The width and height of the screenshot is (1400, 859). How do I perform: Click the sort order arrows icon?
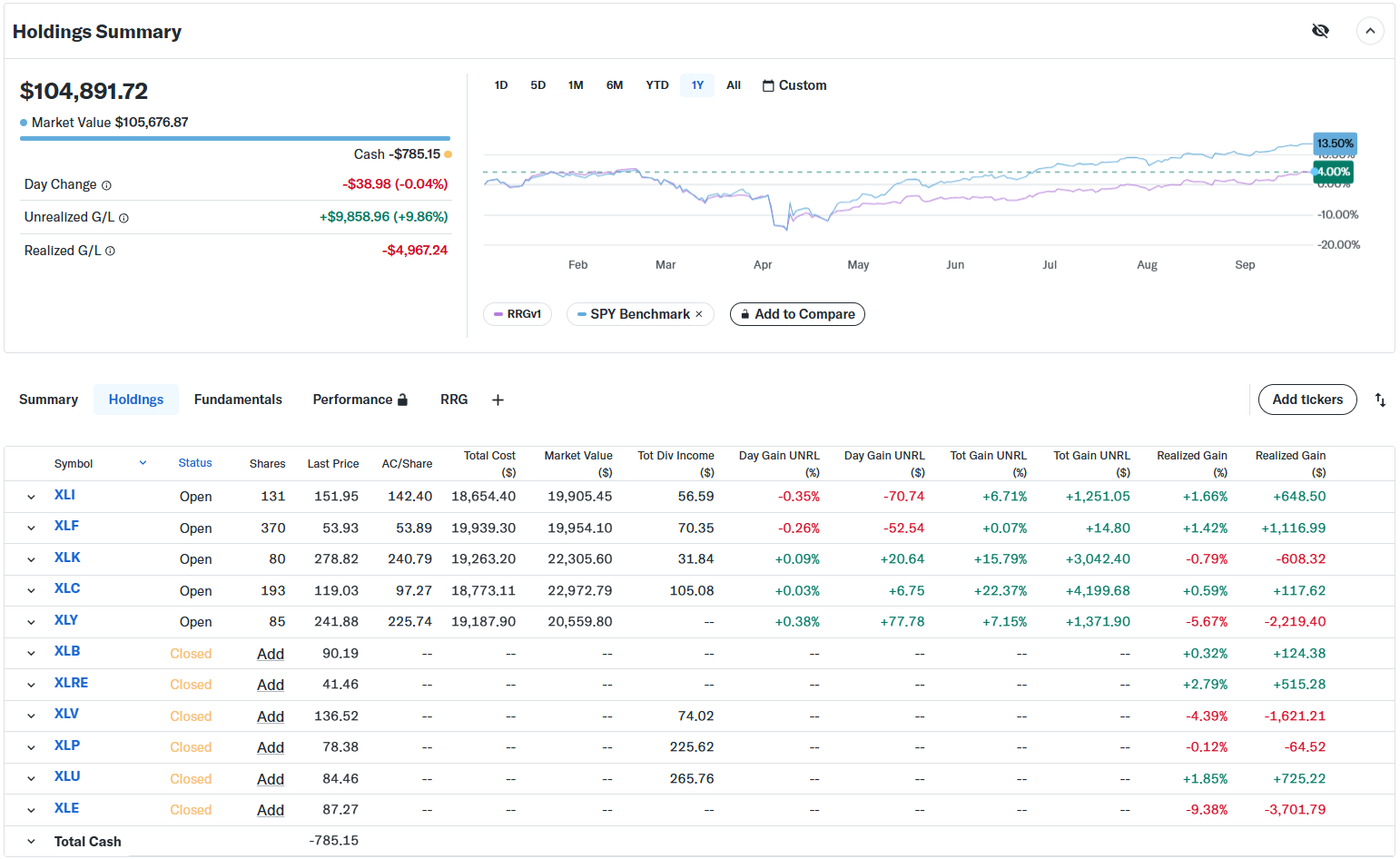[1380, 400]
